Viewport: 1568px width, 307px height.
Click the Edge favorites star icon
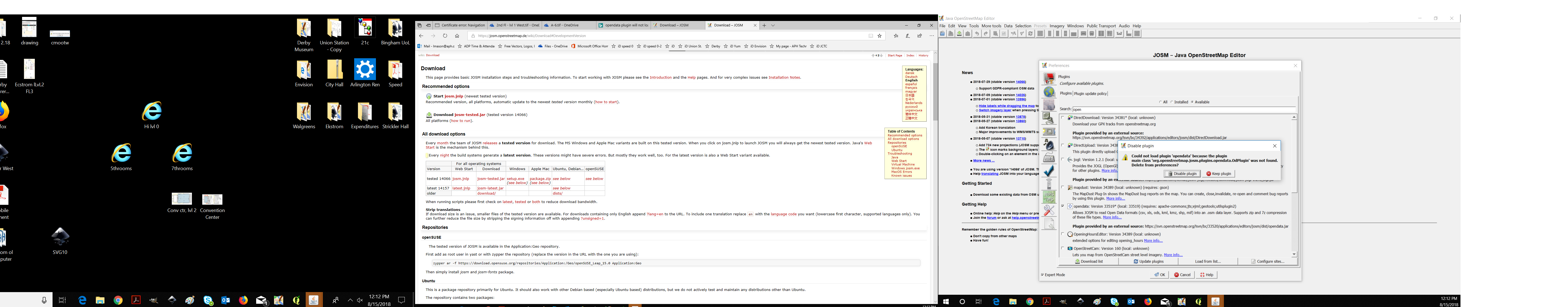[x=880, y=36]
